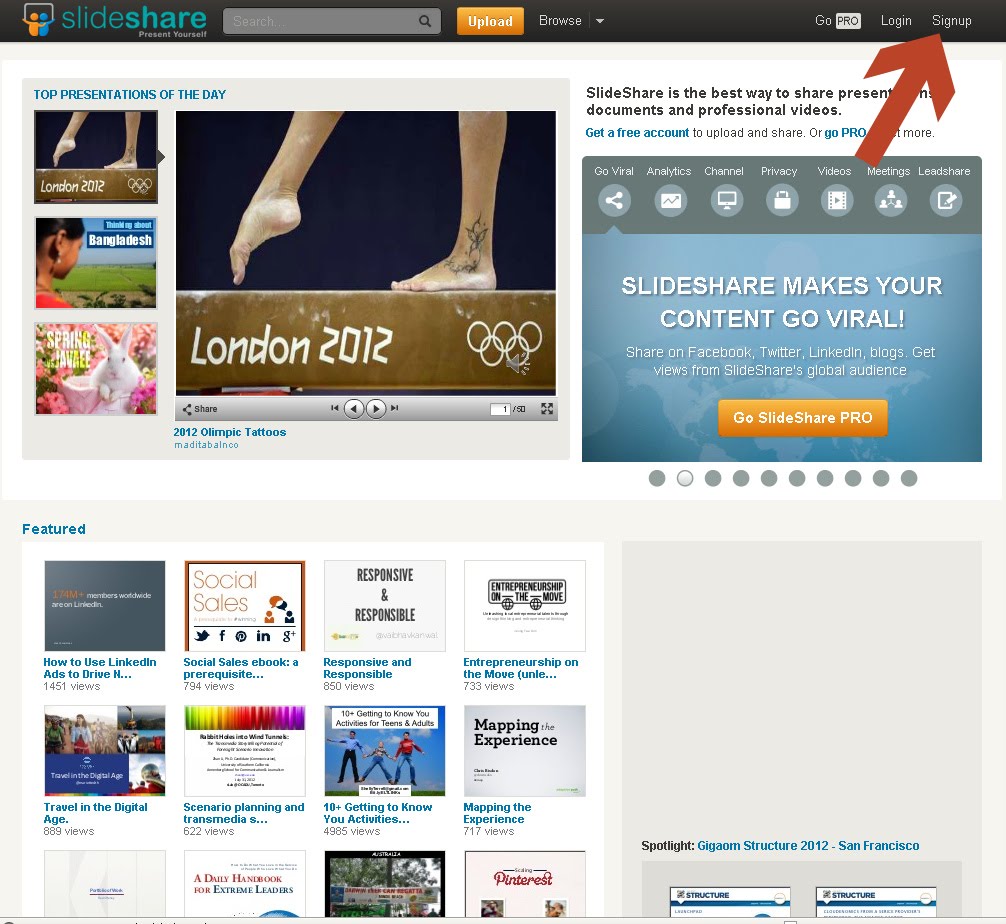Go to next slide in player
The width and height of the screenshot is (1006, 924).
tap(376, 409)
